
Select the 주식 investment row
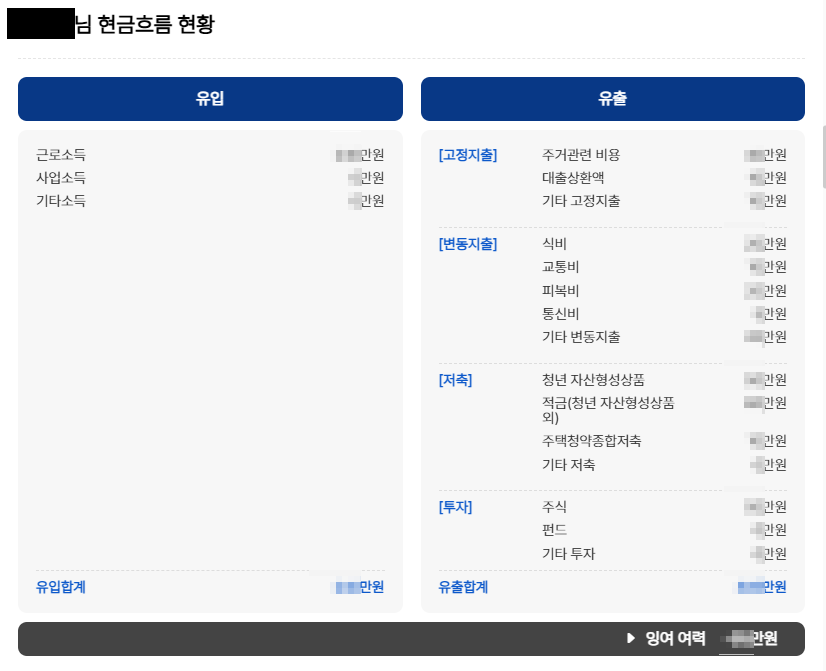(664, 507)
